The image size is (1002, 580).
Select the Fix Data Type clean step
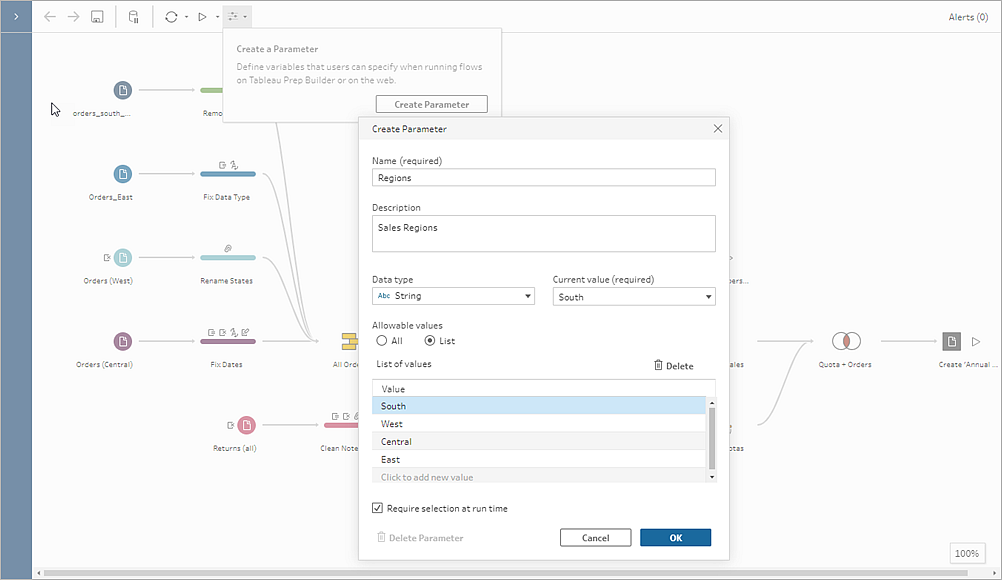pos(227,174)
